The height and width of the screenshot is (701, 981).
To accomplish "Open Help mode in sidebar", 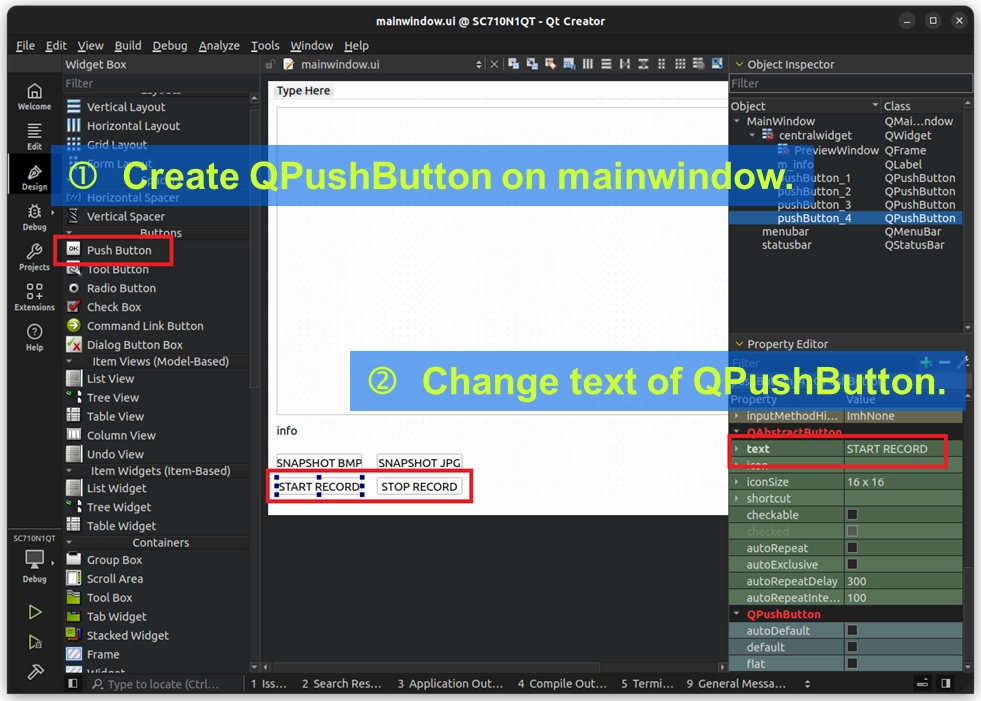I will (34, 337).
